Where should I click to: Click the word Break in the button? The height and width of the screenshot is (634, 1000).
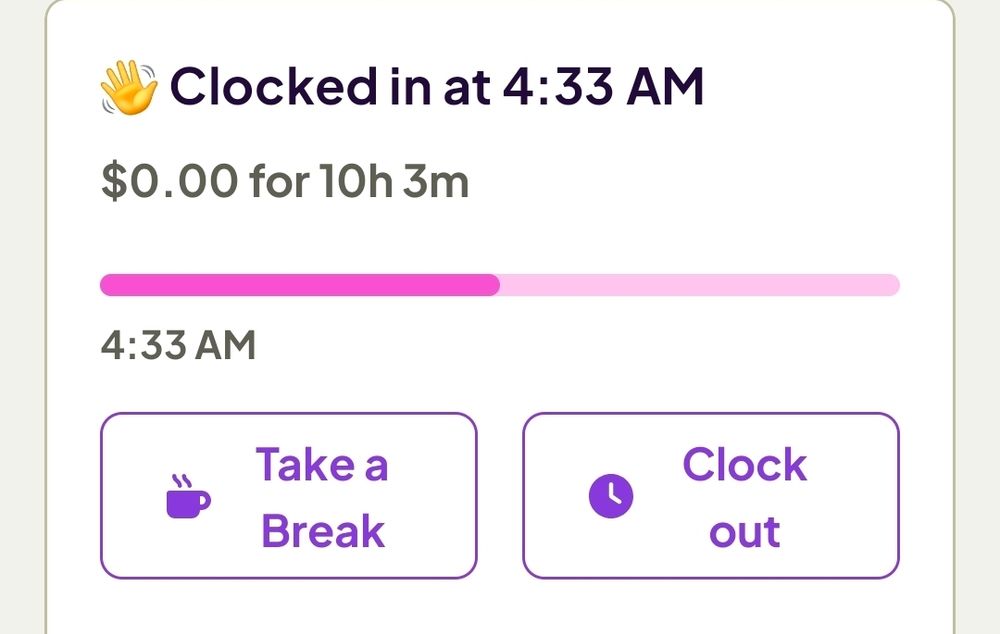[322, 531]
